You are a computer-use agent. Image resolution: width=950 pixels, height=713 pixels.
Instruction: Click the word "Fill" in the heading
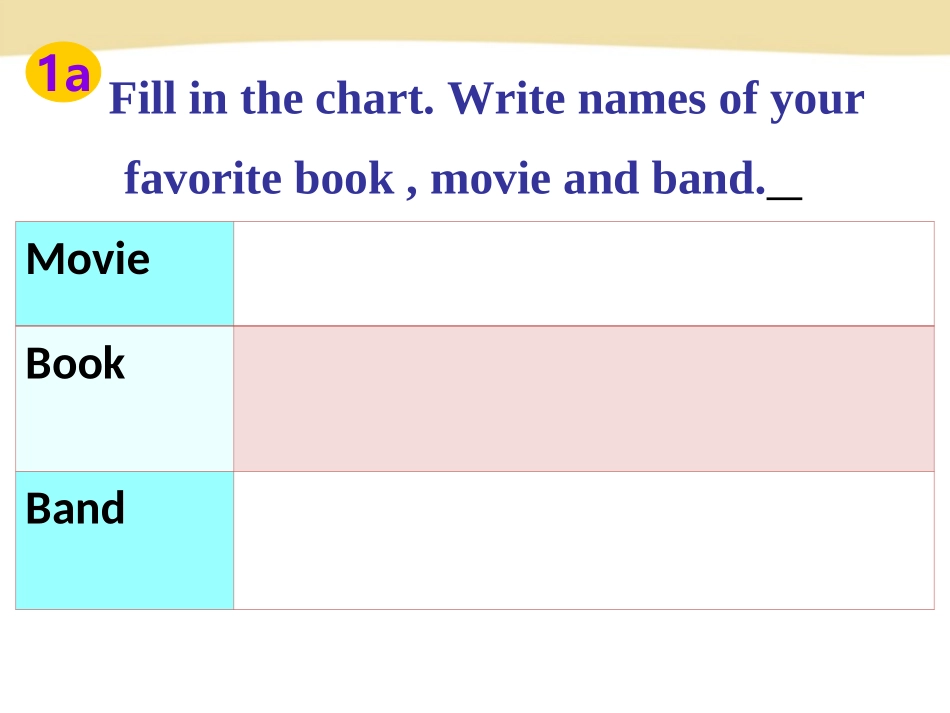click(x=134, y=99)
